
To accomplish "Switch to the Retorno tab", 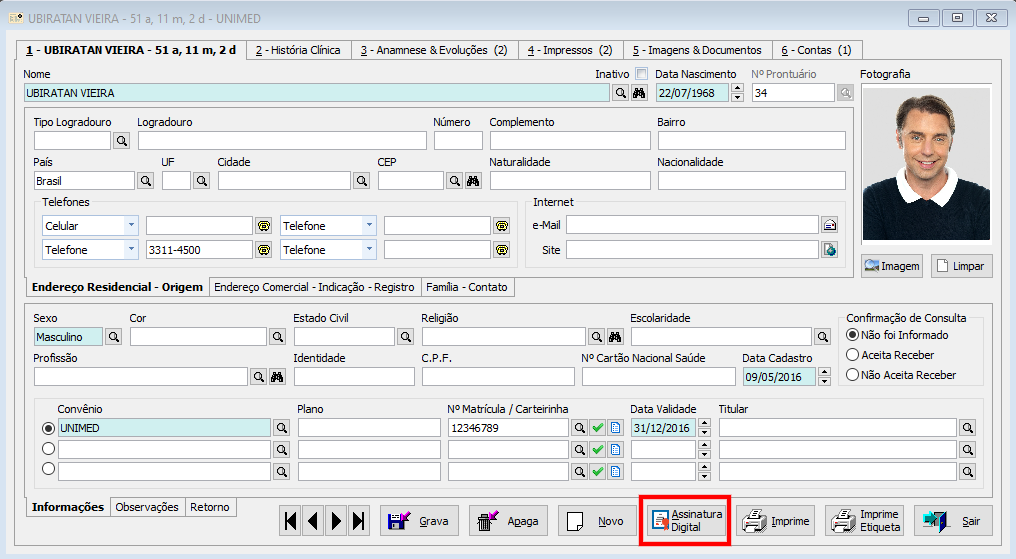I will (x=210, y=507).
